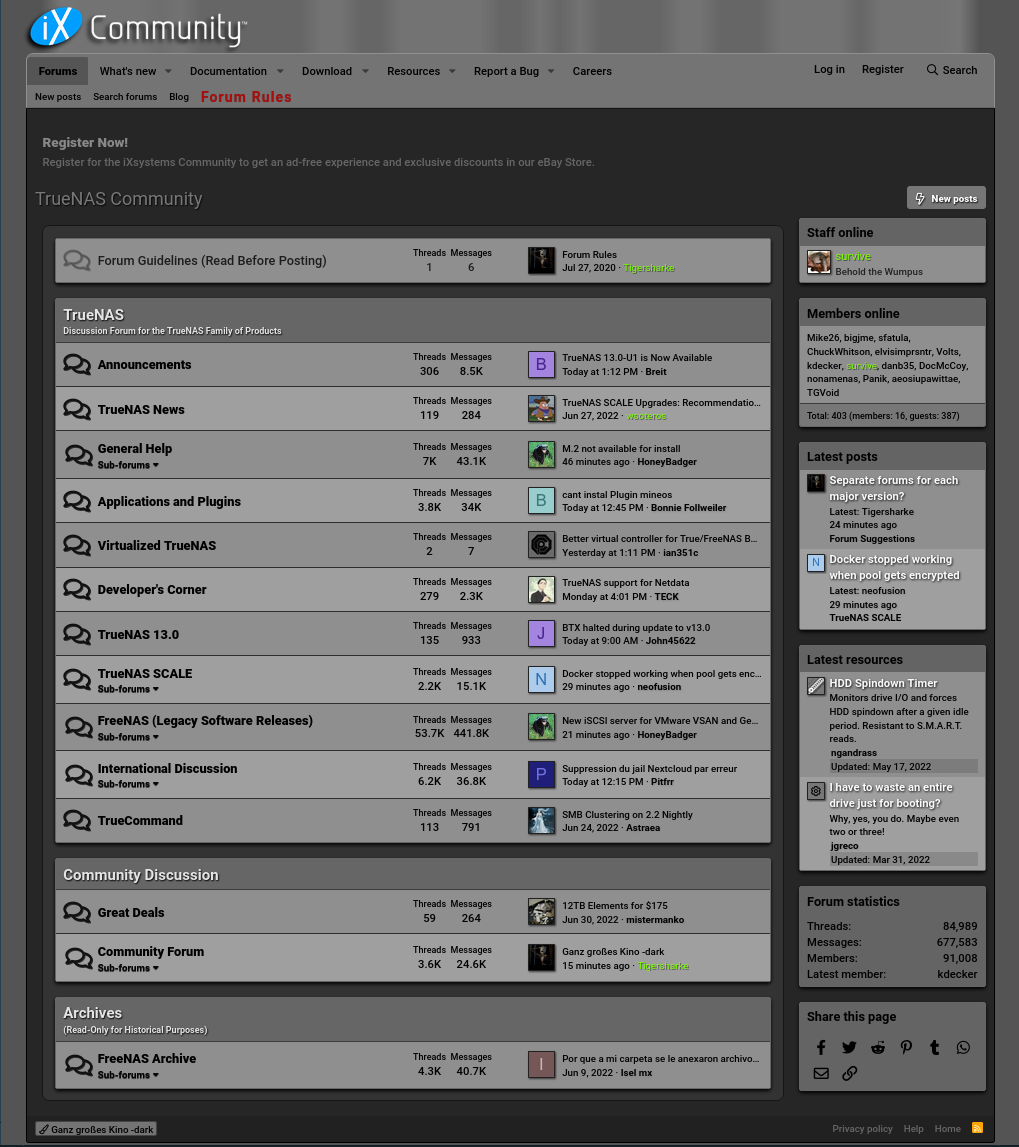Open 'Docker stopped working when pool gets encrypted' latest post

point(894,567)
